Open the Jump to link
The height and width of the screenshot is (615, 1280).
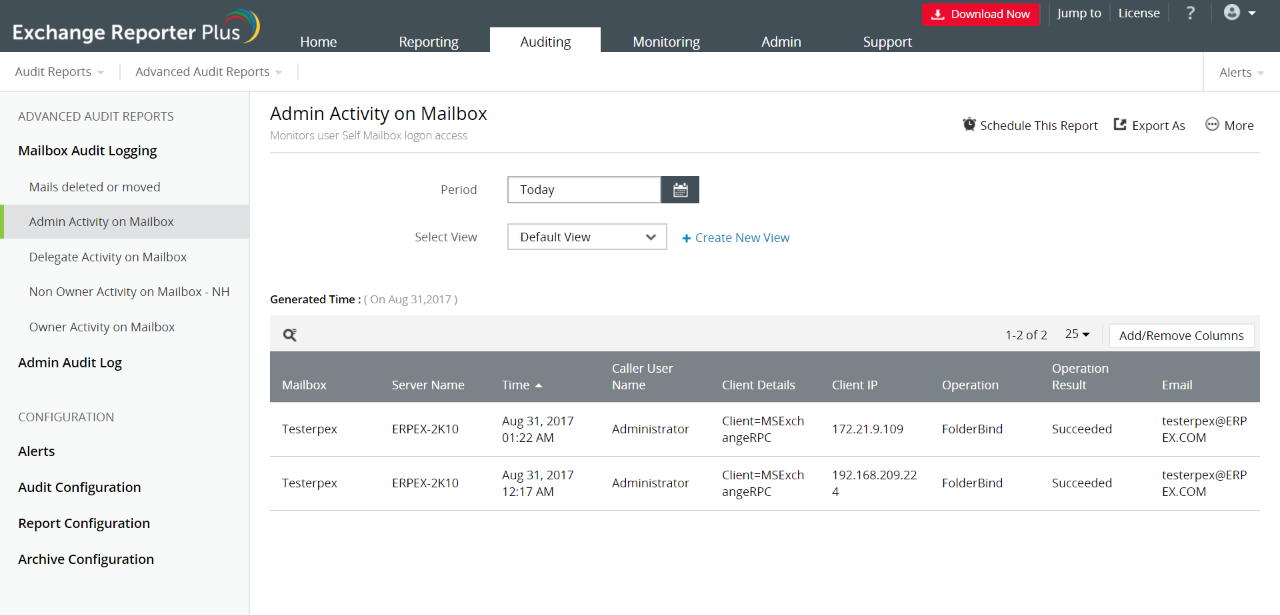coord(1079,13)
